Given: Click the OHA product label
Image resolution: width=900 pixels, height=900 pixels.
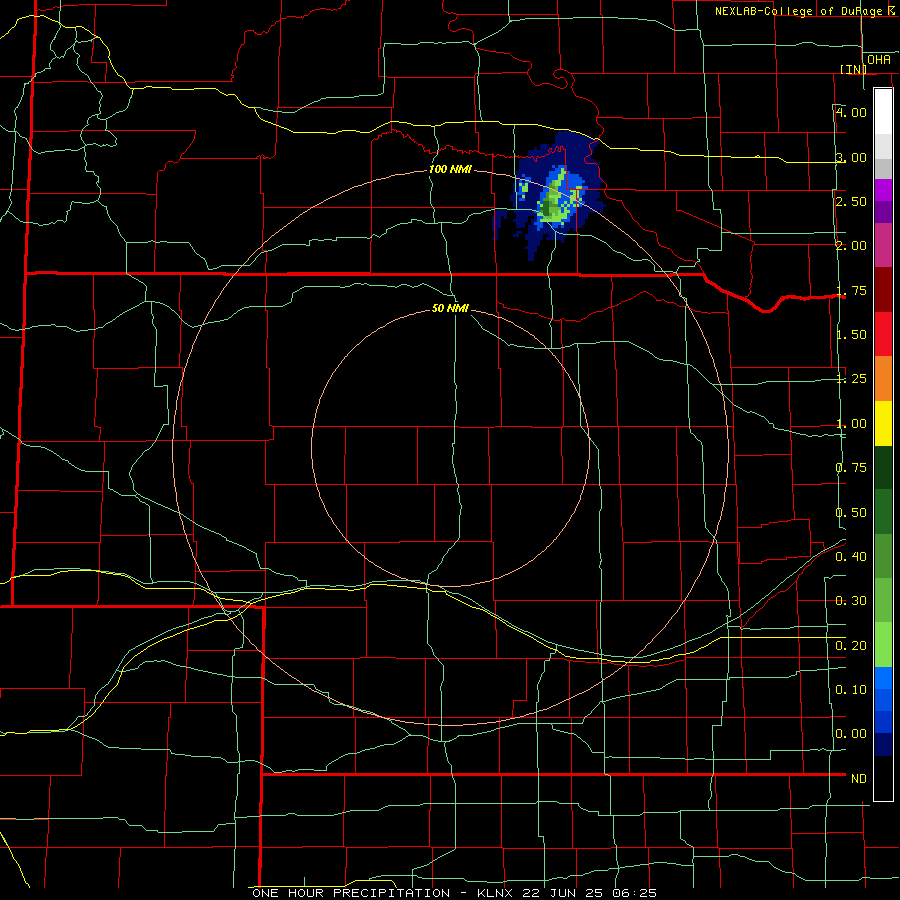Looking at the screenshot, I should tap(879, 60).
